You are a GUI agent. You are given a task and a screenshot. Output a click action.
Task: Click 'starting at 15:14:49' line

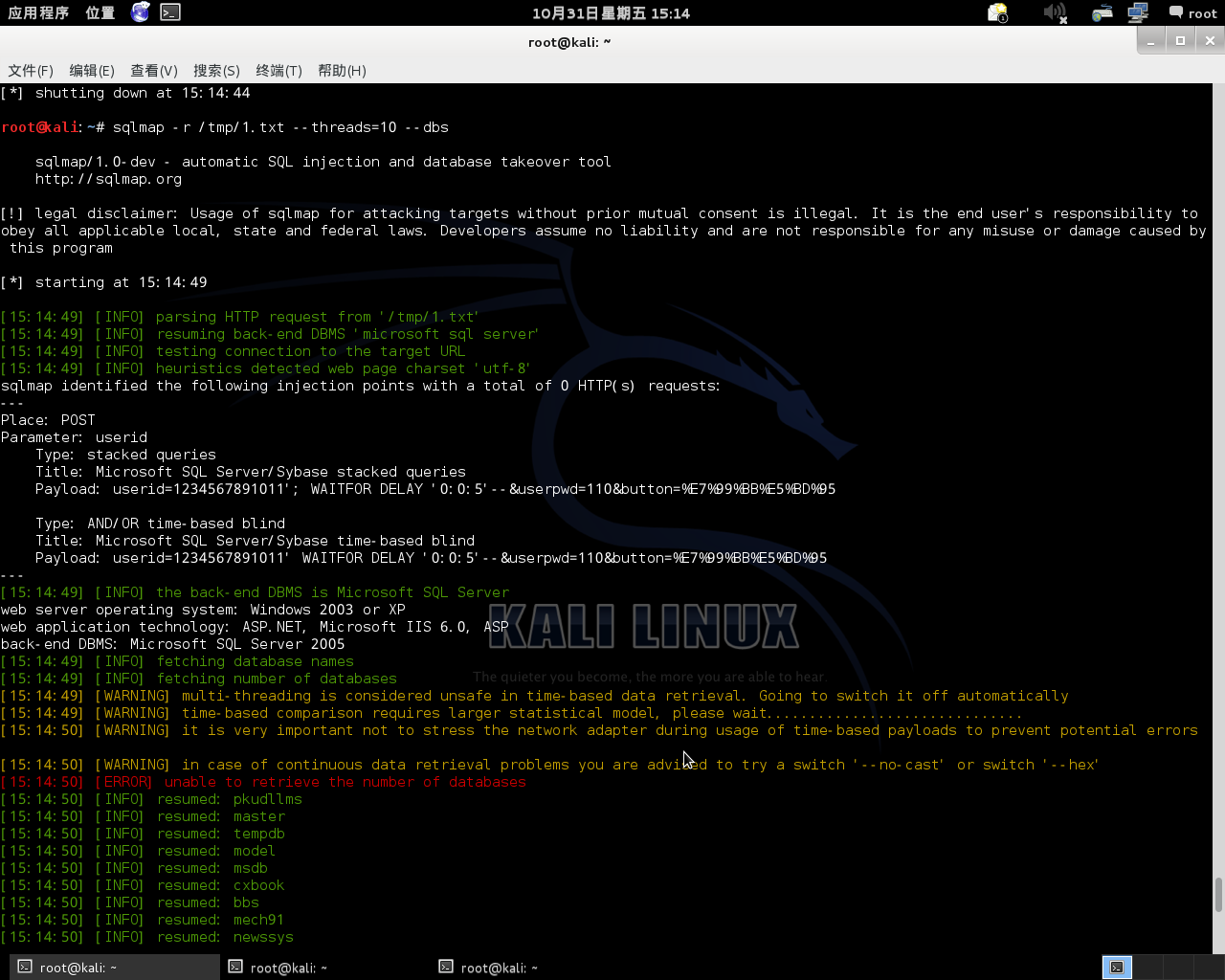coord(103,282)
